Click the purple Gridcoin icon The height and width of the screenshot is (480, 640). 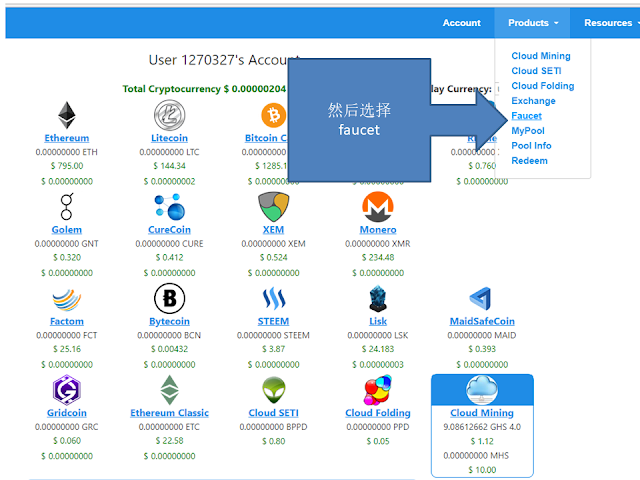pyautogui.click(x=67, y=390)
